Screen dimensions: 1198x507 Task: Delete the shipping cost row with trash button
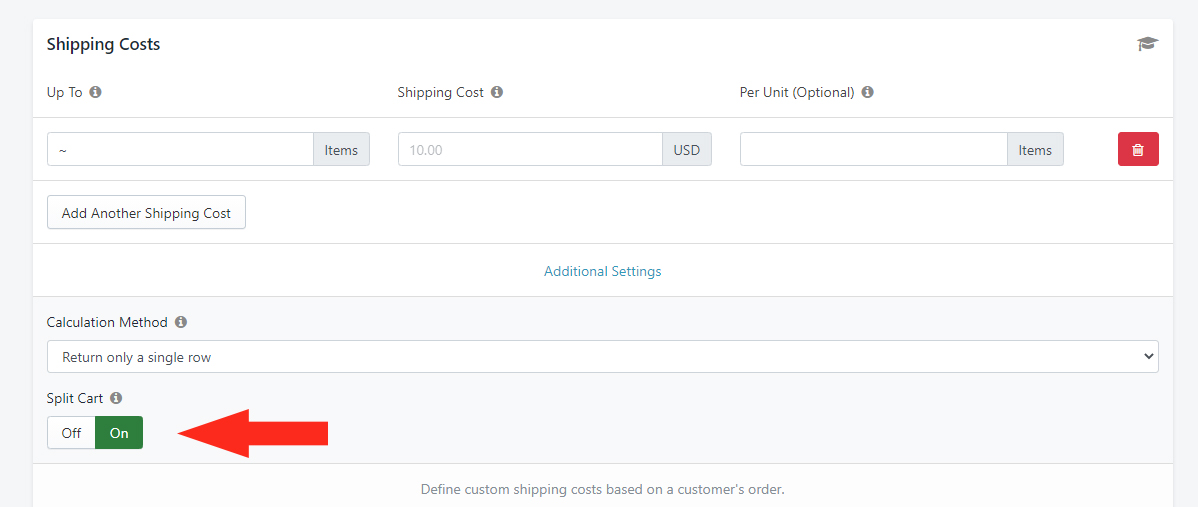pos(1138,150)
